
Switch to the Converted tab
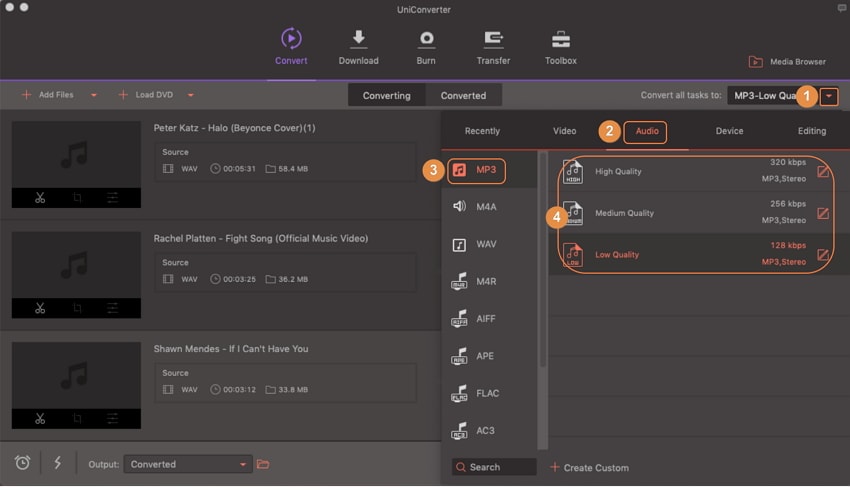(x=463, y=95)
